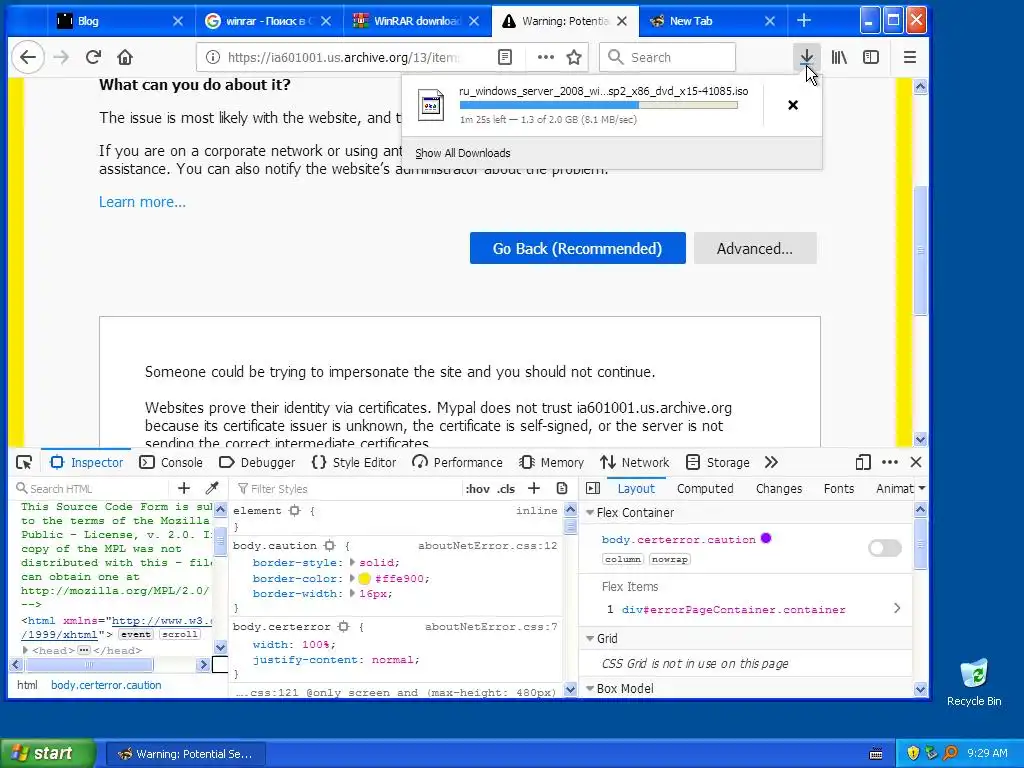The image size is (1024, 768).
Task: Create a new HTML node
Action: point(184,488)
